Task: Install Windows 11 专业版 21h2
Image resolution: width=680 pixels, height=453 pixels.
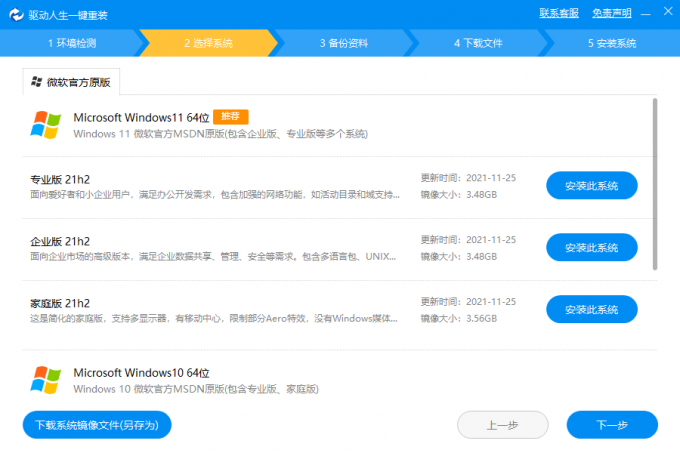Action: coord(591,186)
